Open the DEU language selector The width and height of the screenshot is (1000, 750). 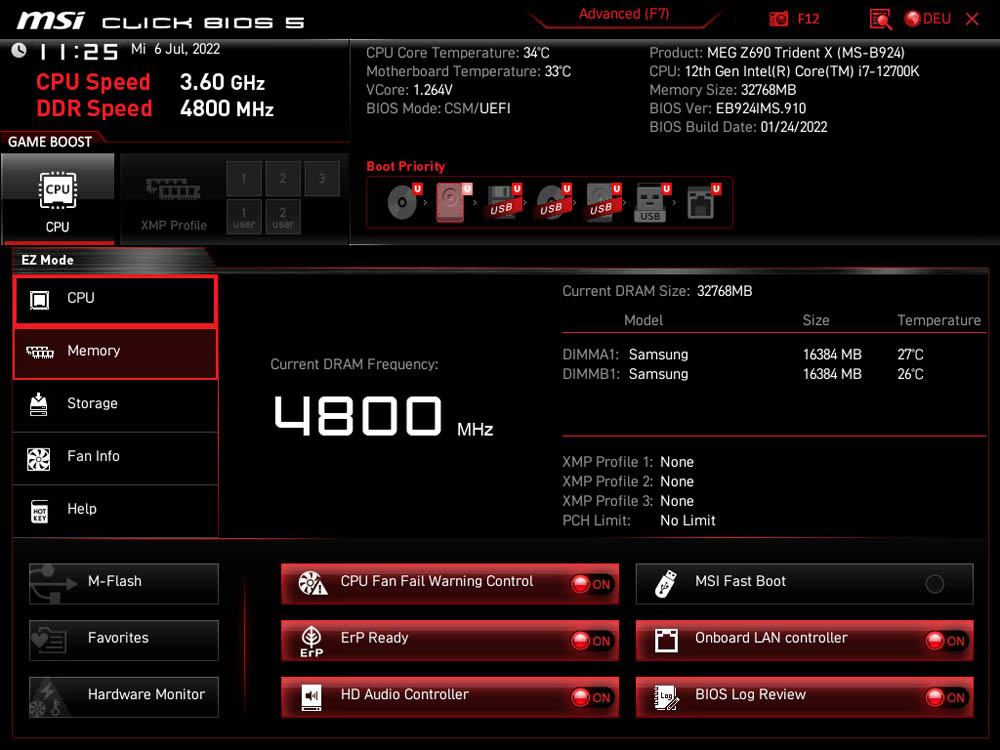tap(927, 19)
